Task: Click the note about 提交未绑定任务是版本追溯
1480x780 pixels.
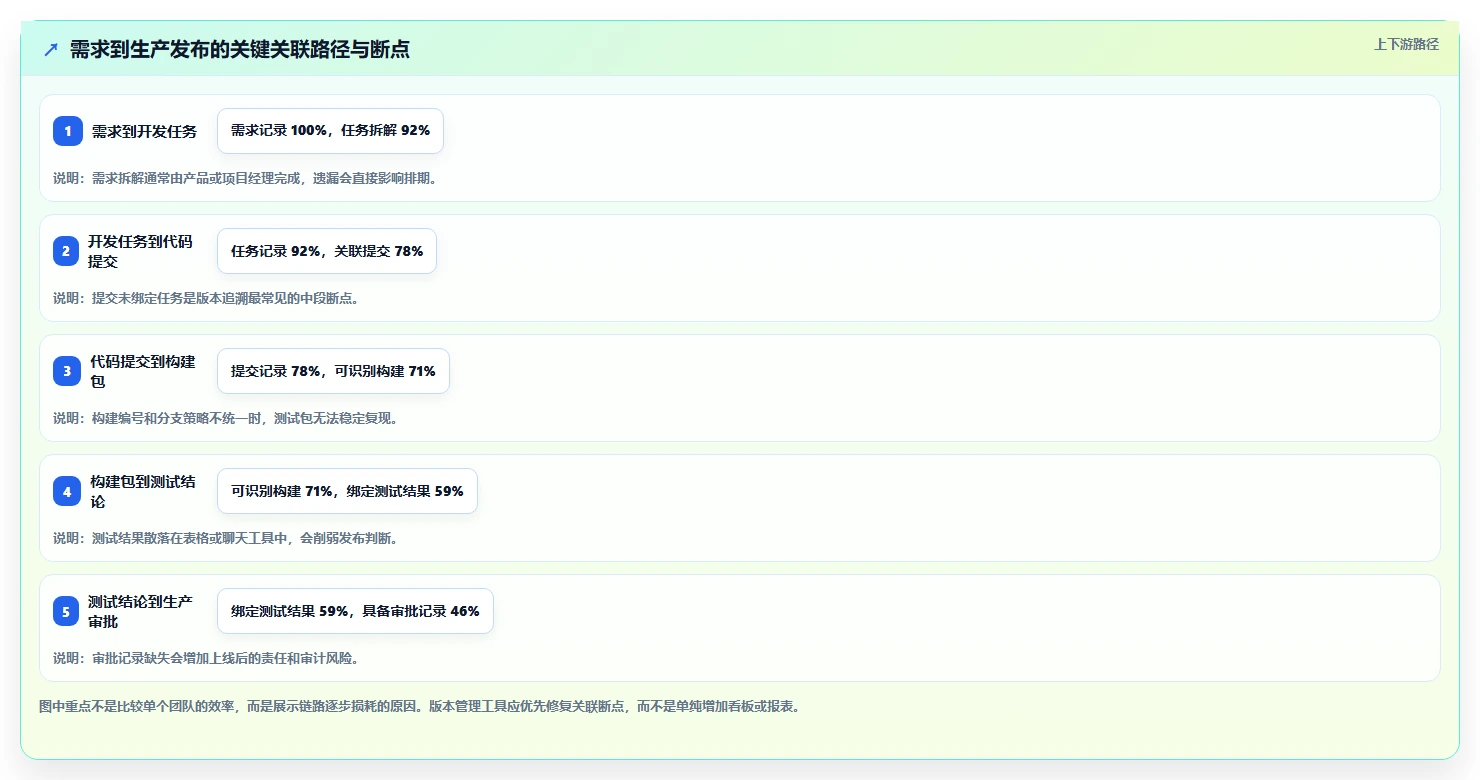Action: [206, 298]
